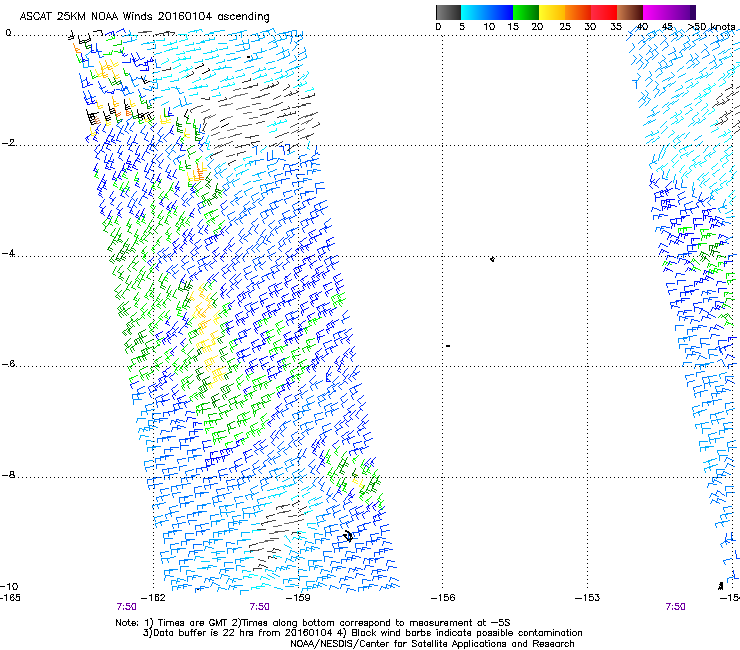Click the brown 35-40 knots legend segment

coord(630,12)
